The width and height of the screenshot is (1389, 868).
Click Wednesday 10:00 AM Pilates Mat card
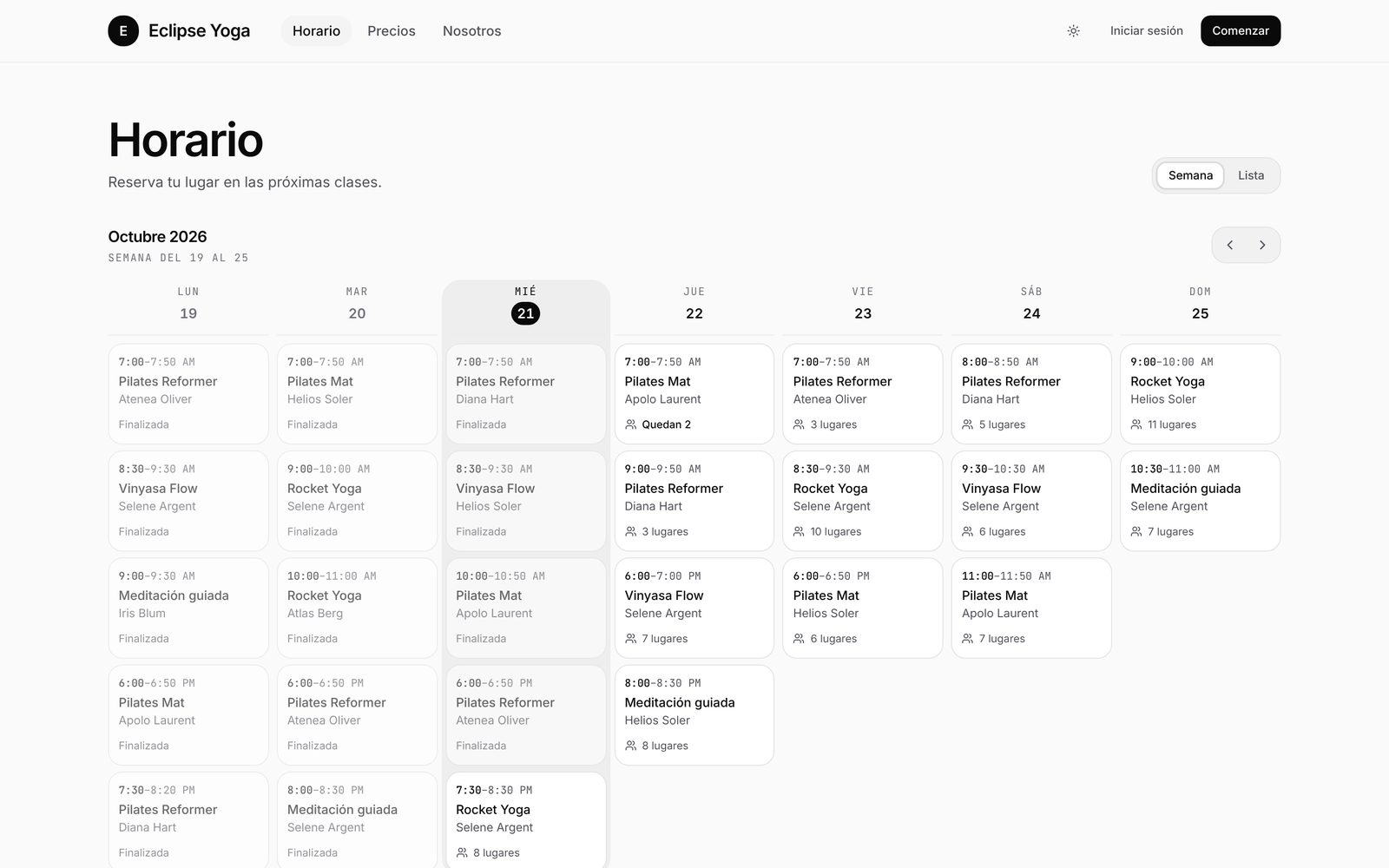point(526,608)
